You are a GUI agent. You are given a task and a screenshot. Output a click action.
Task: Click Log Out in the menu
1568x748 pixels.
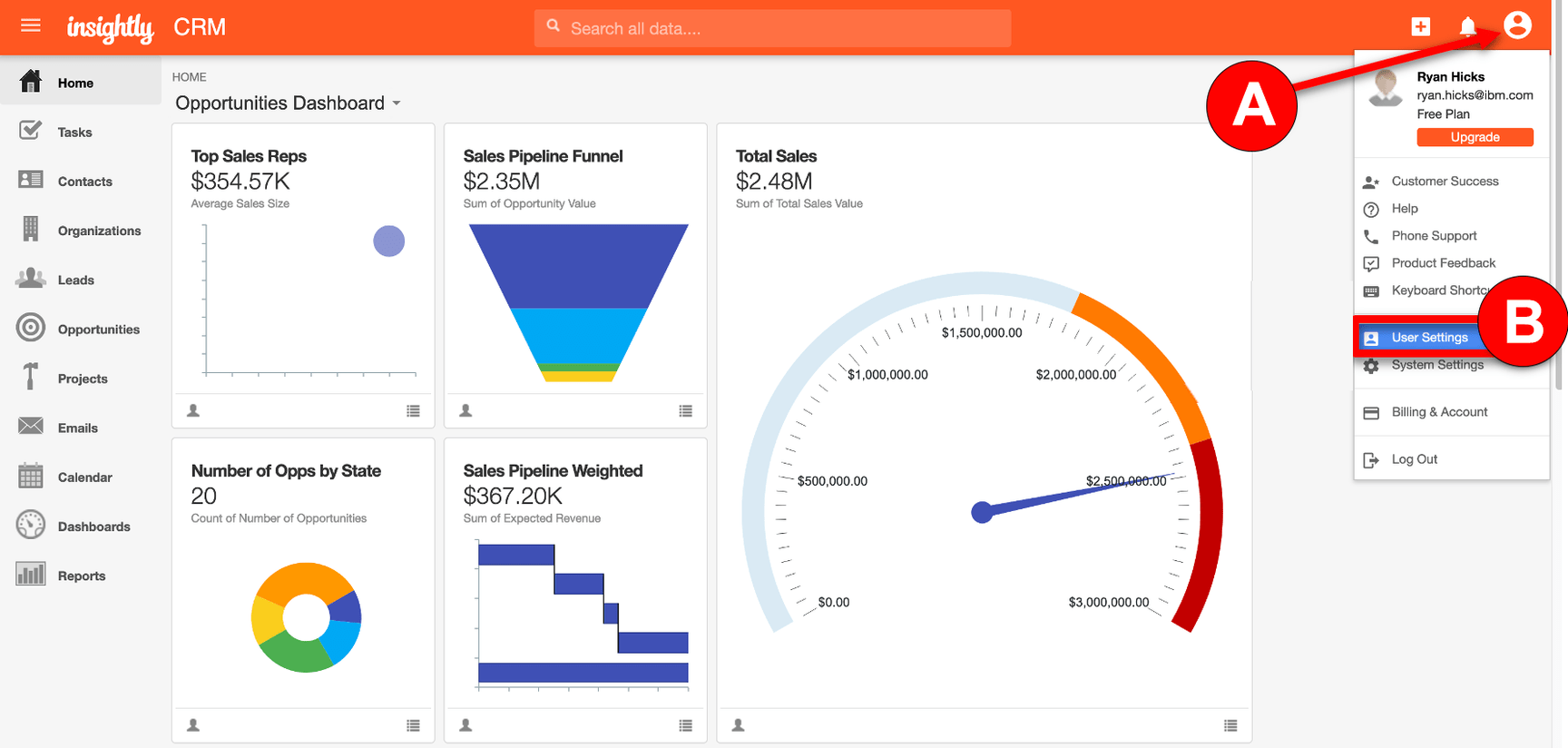[1414, 459]
